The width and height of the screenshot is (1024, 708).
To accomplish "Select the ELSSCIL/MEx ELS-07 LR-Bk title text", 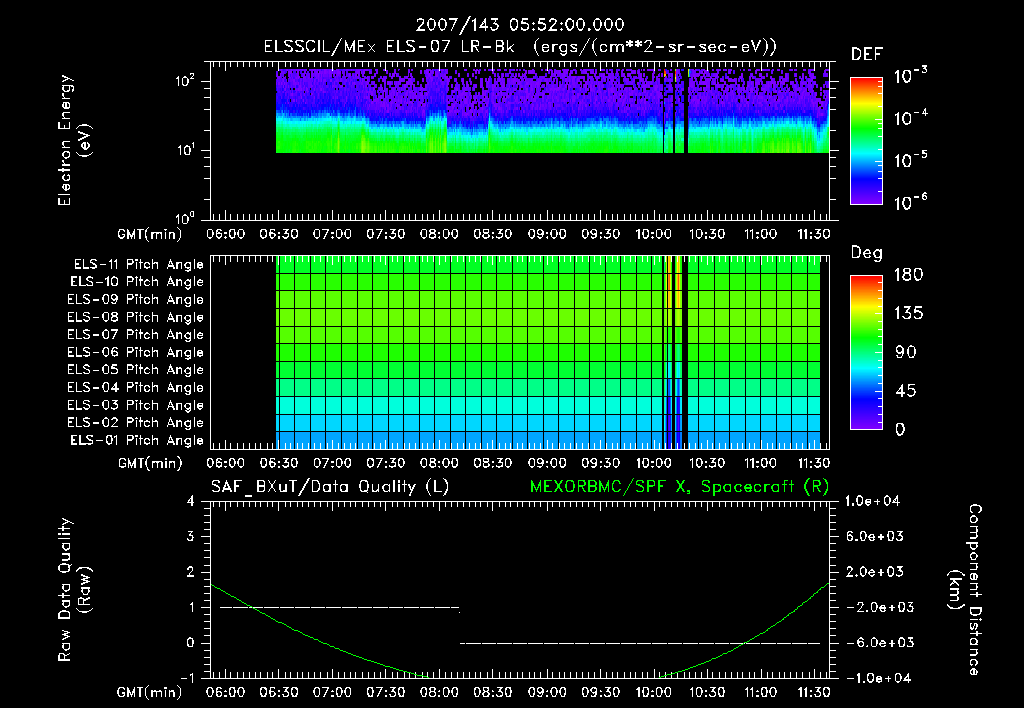I will click(x=389, y=47).
